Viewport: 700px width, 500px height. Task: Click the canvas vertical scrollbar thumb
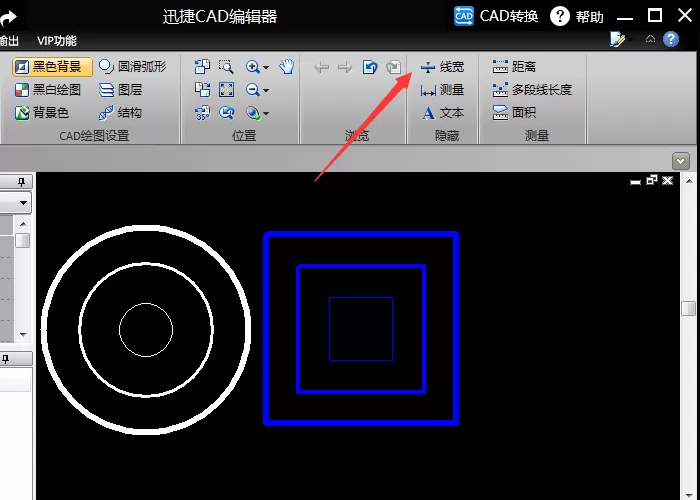pos(689,308)
